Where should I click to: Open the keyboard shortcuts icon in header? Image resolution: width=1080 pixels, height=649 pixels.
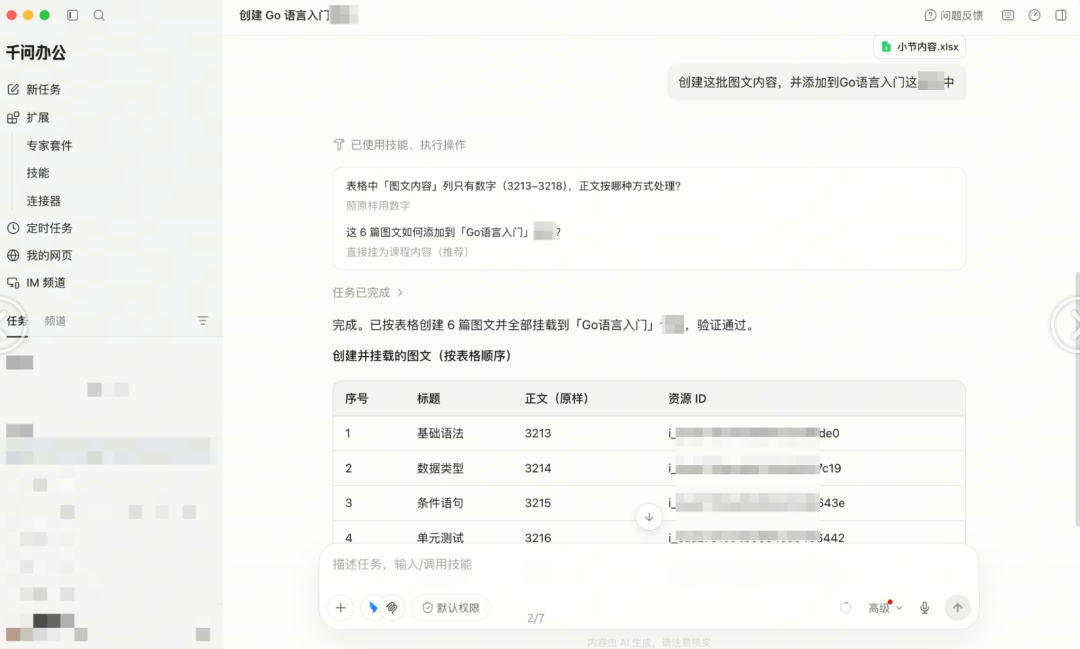click(x=1008, y=15)
